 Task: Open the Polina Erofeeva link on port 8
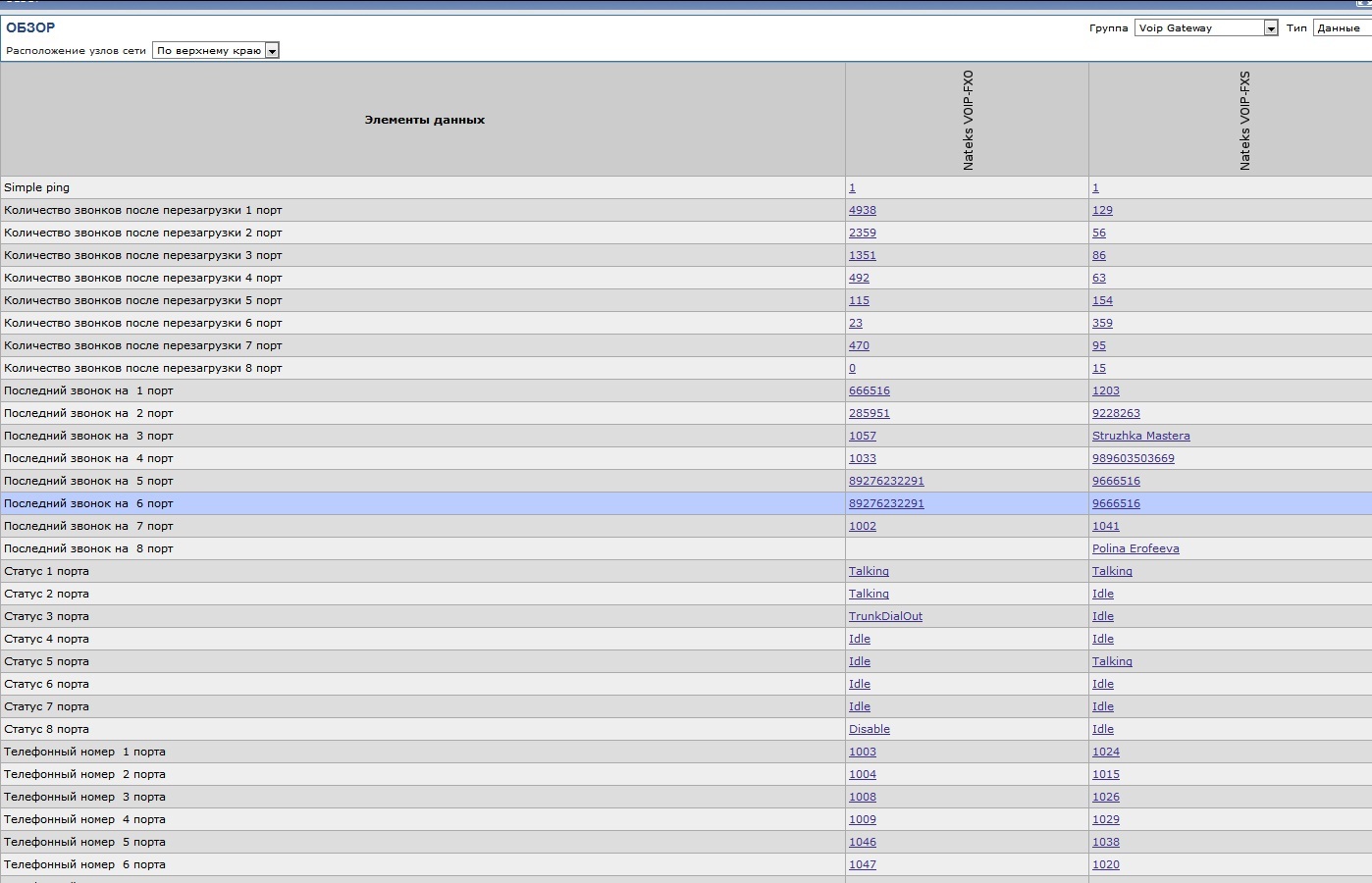click(1135, 548)
